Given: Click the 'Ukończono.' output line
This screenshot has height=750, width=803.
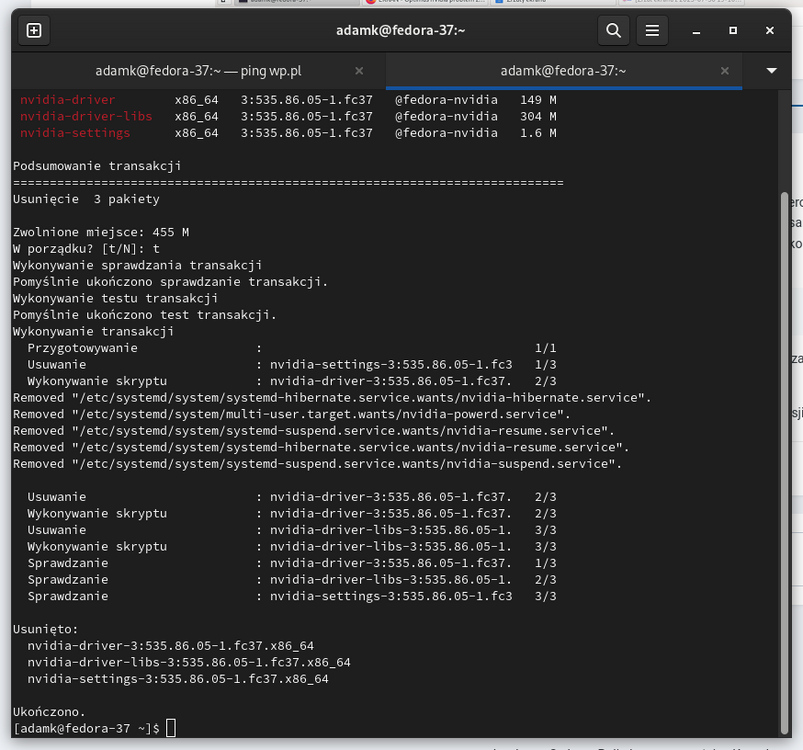Looking at the screenshot, I should [49, 711].
